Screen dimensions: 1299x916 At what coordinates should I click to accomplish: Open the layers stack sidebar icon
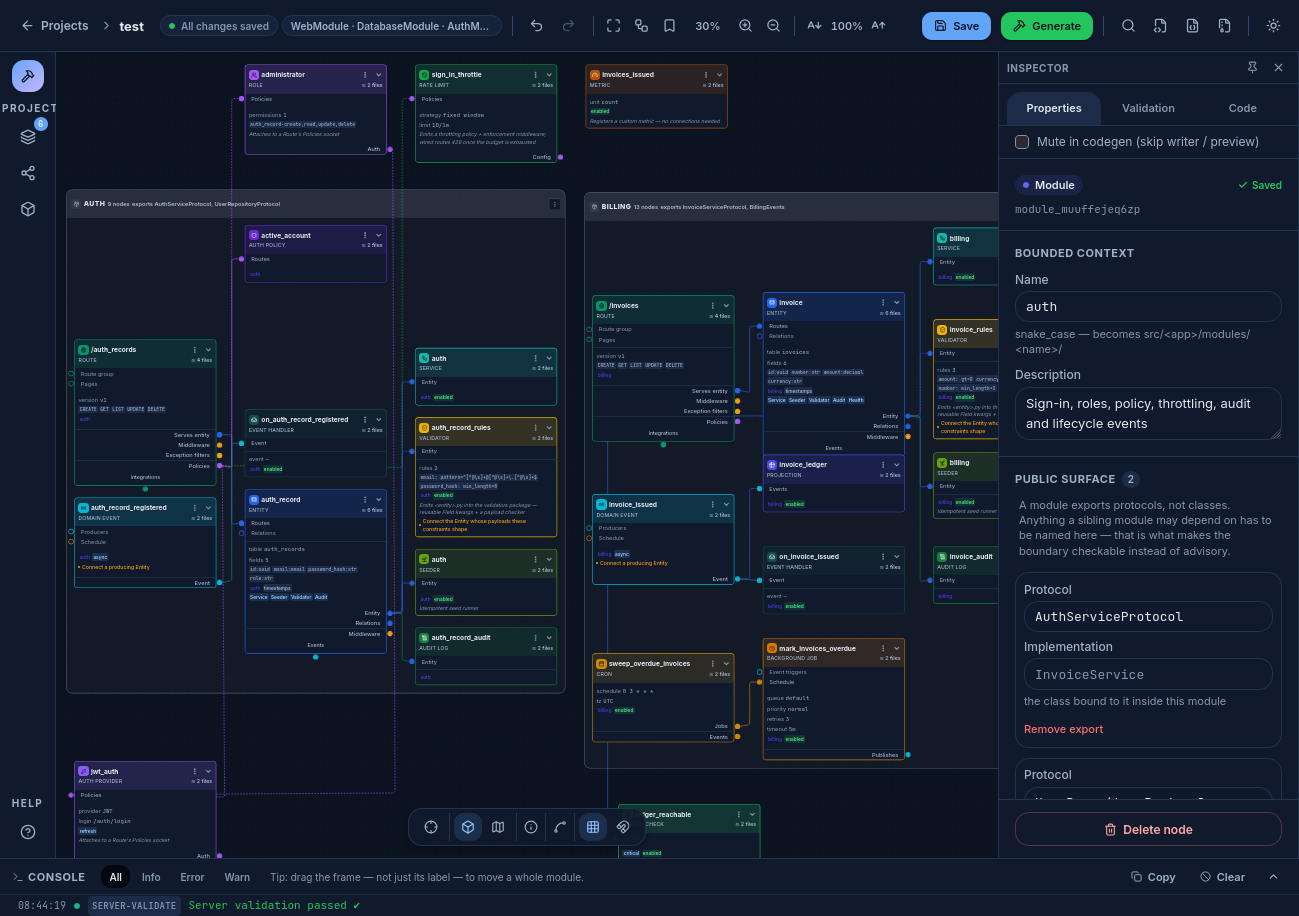(x=28, y=137)
